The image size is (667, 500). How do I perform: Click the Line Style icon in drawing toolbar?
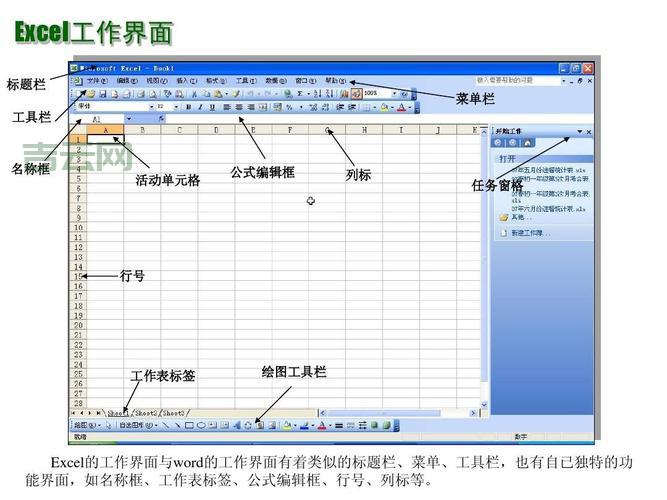pyautogui.click(x=339, y=425)
